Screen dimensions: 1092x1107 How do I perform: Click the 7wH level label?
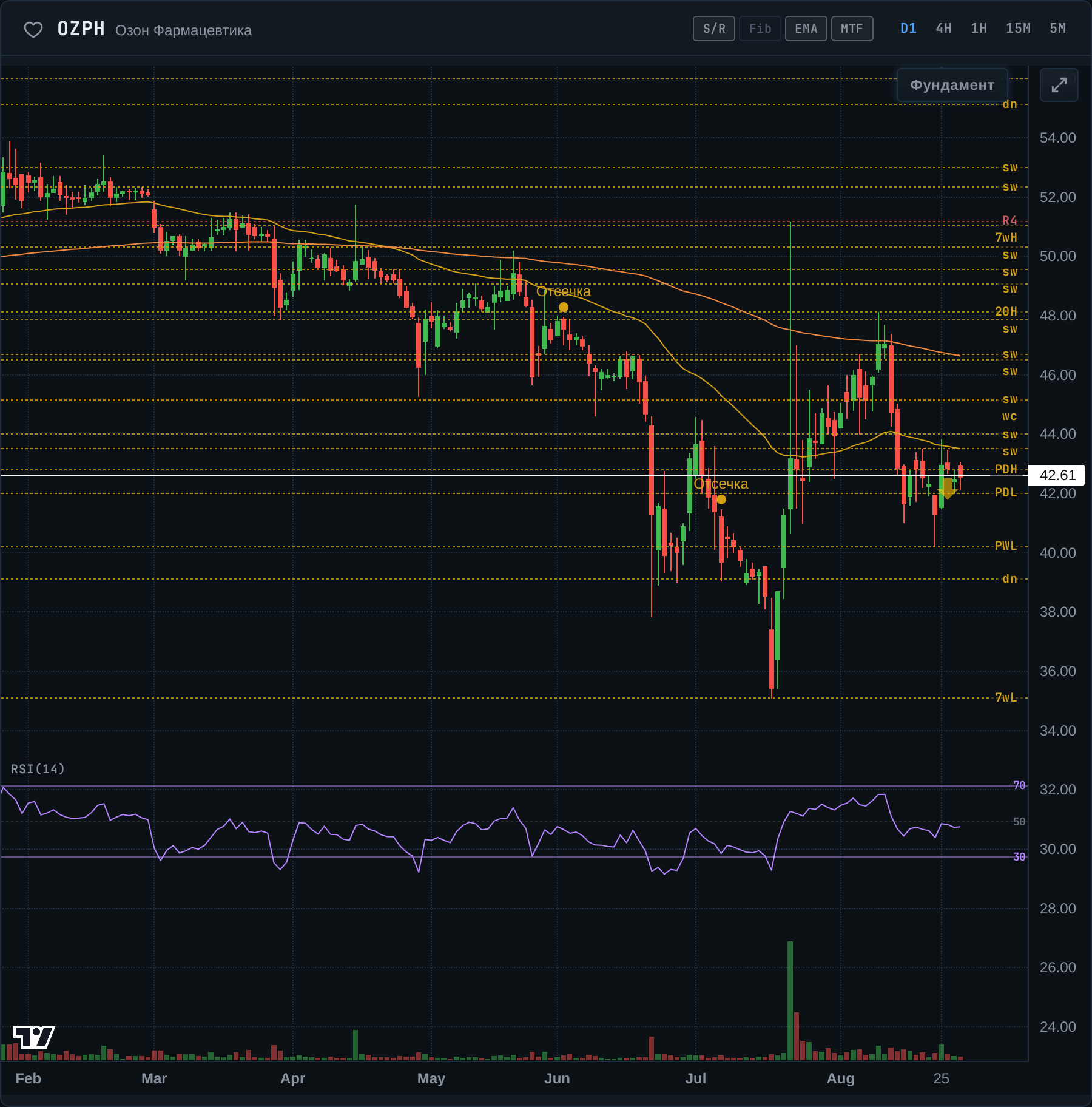pos(1006,237)
